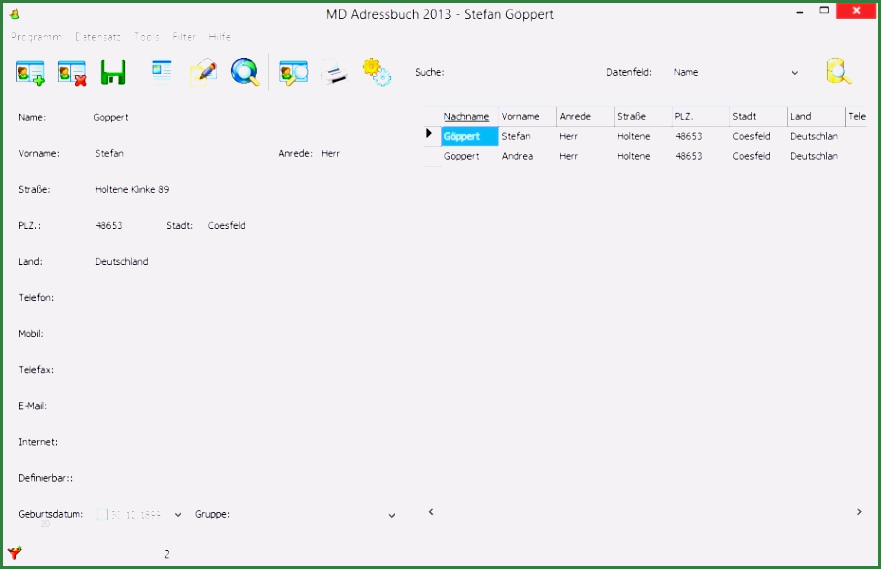Viewport: 881px width, 569px height.
Task: Open the Geburtsdatum date picker
Action: click(178, 515)
